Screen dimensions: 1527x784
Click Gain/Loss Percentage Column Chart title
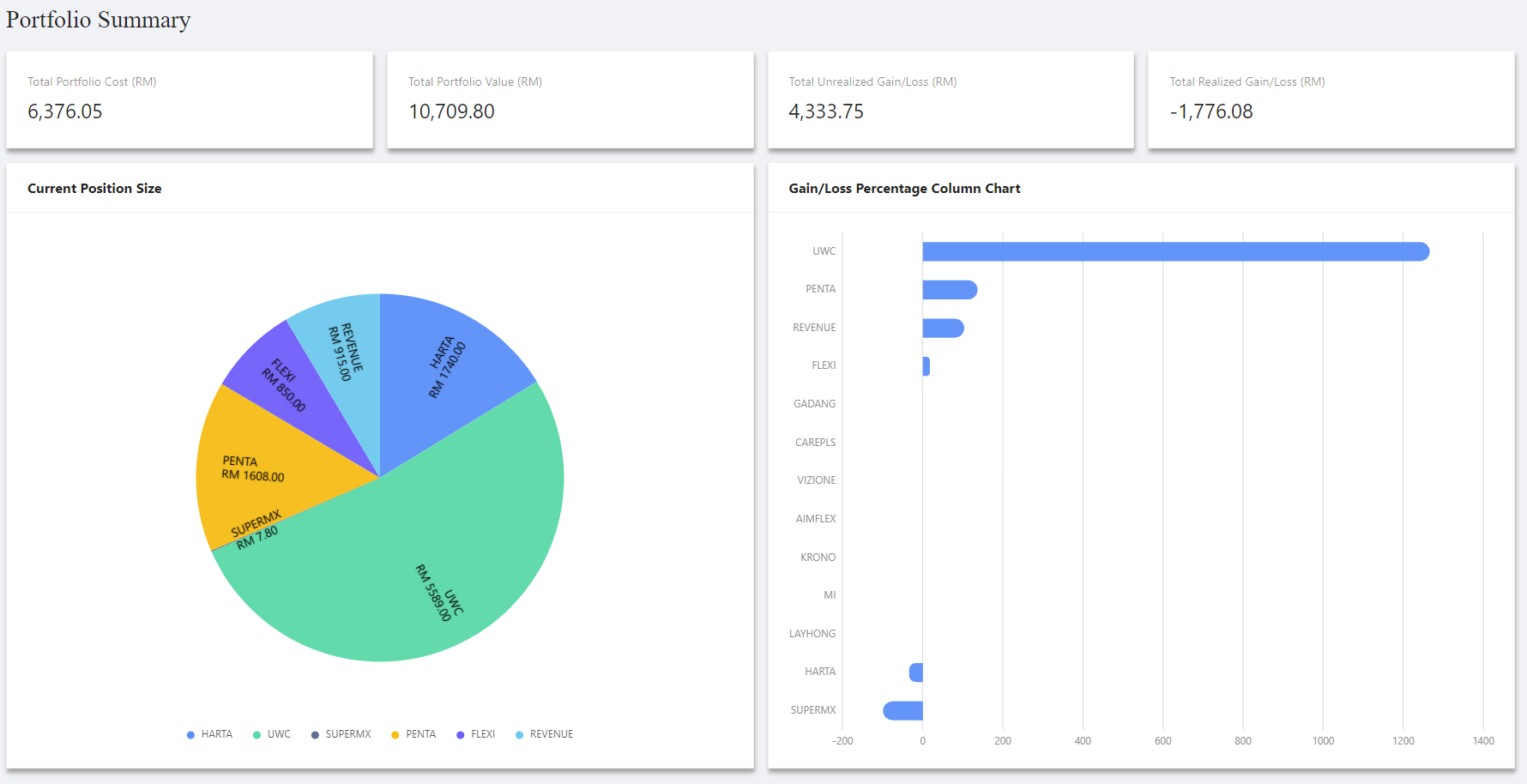[904, 189]
